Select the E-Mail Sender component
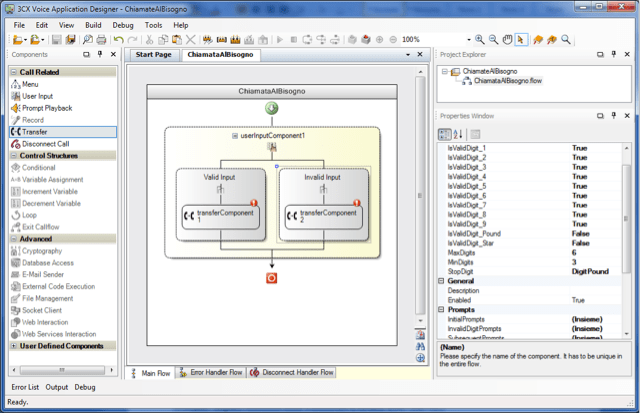The width and height of the screenshot is (640, 414). (38, 274)
